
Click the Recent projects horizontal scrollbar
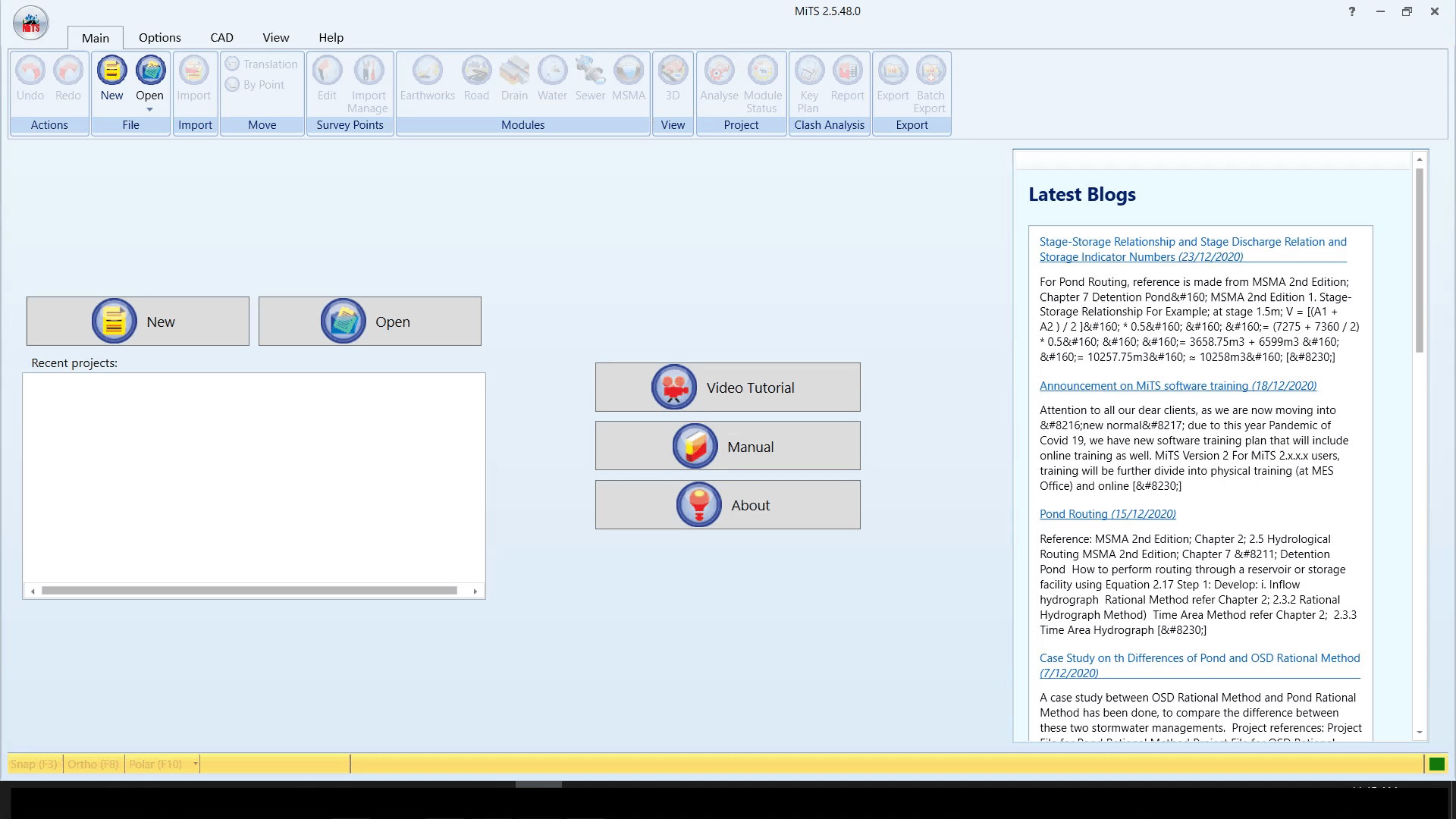tap(249, 591)
